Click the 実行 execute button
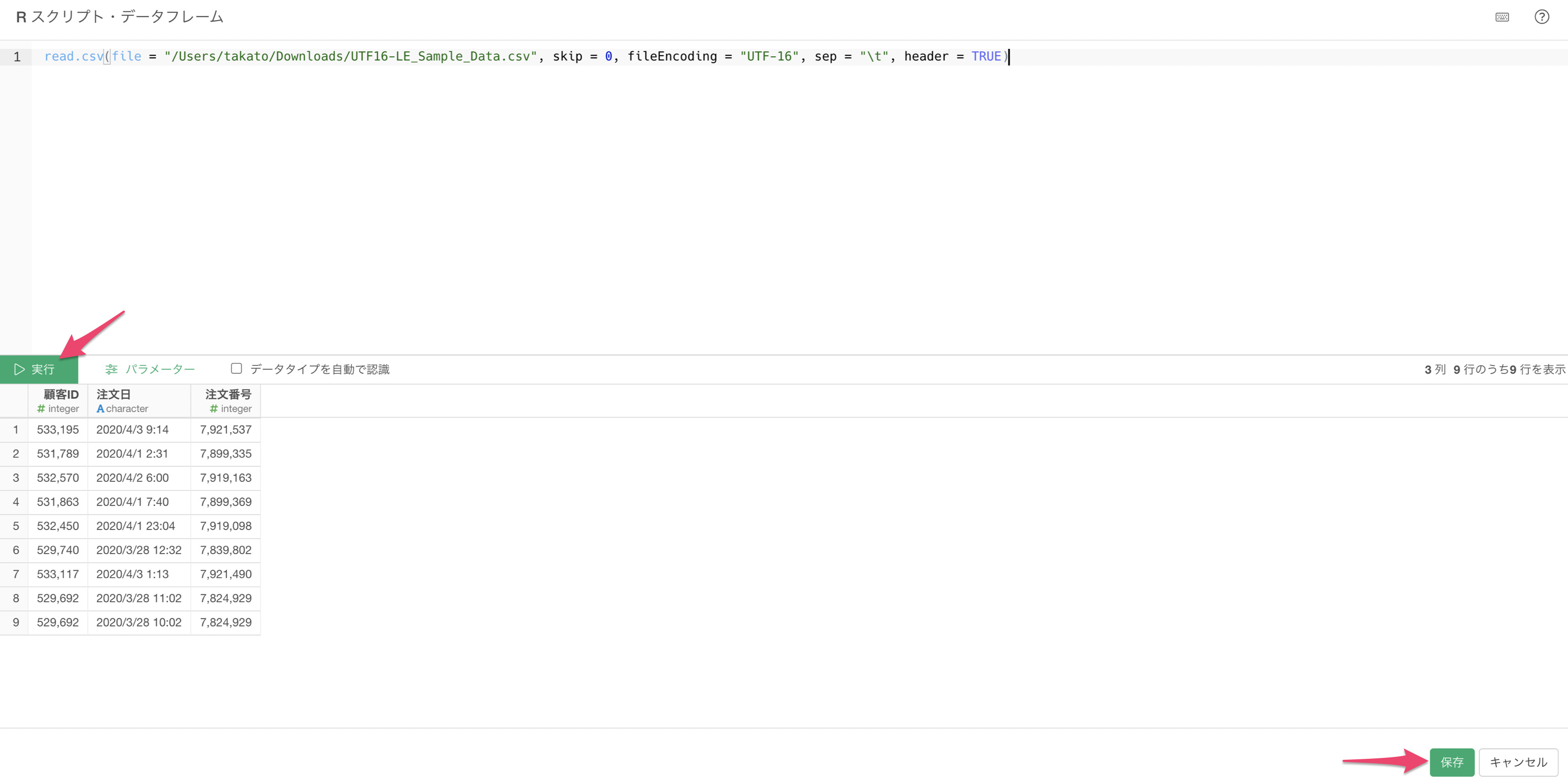1568x784 pixels. pos(39,369)
